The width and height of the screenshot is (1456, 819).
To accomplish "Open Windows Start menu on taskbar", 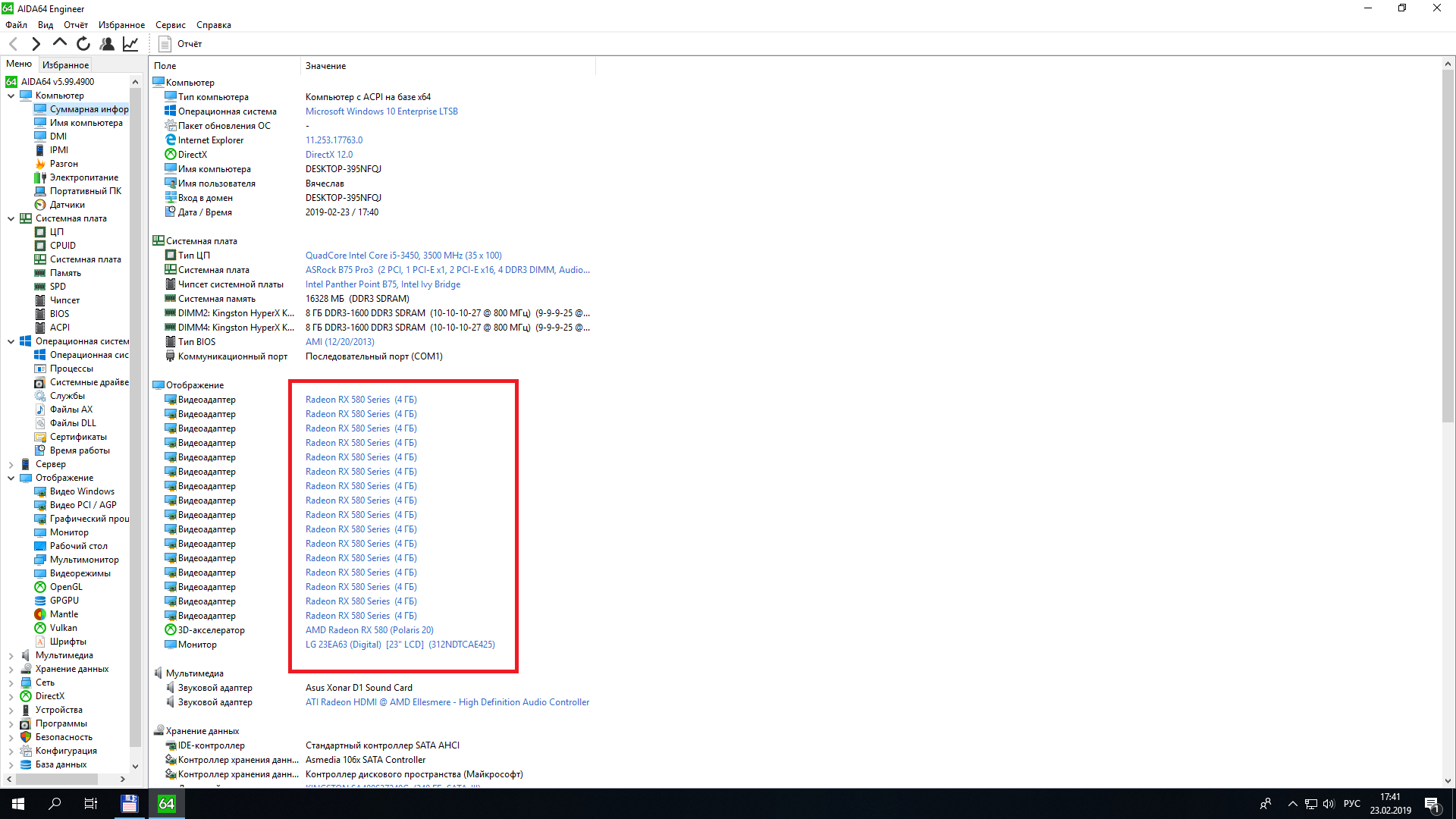I will [x=18, y=804].
